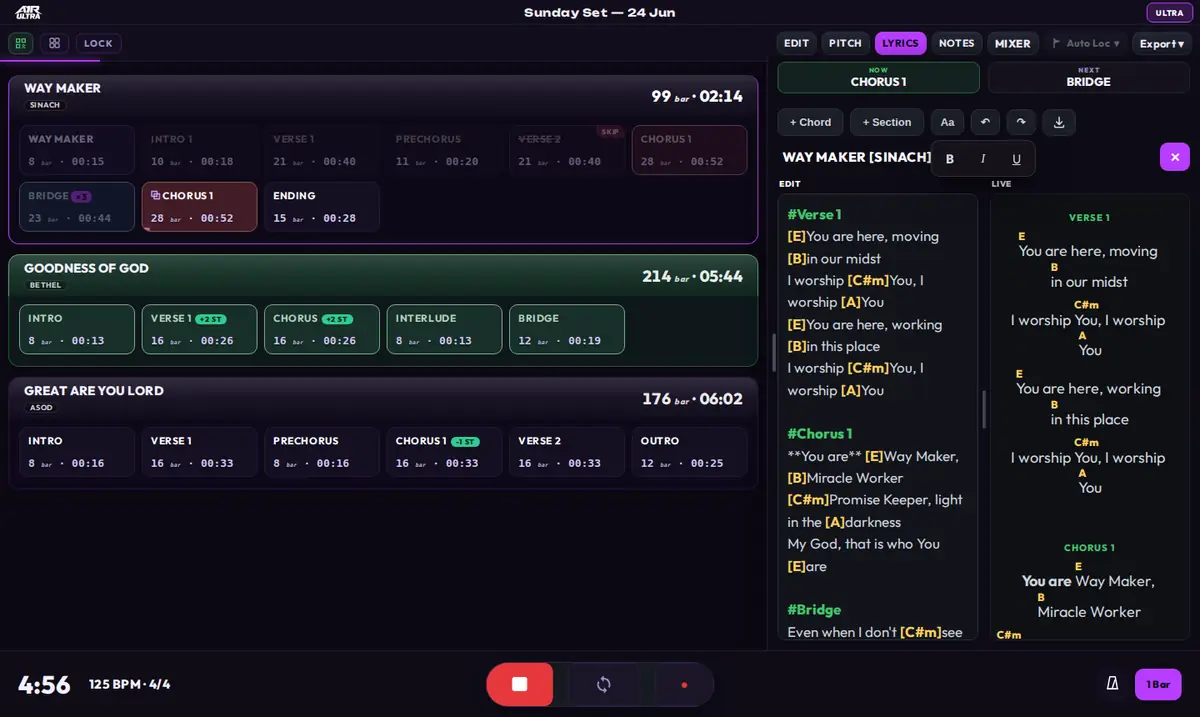Start recording with the record dot
Viewport: 1200px width, 717px height.
[x=684, y=684]
